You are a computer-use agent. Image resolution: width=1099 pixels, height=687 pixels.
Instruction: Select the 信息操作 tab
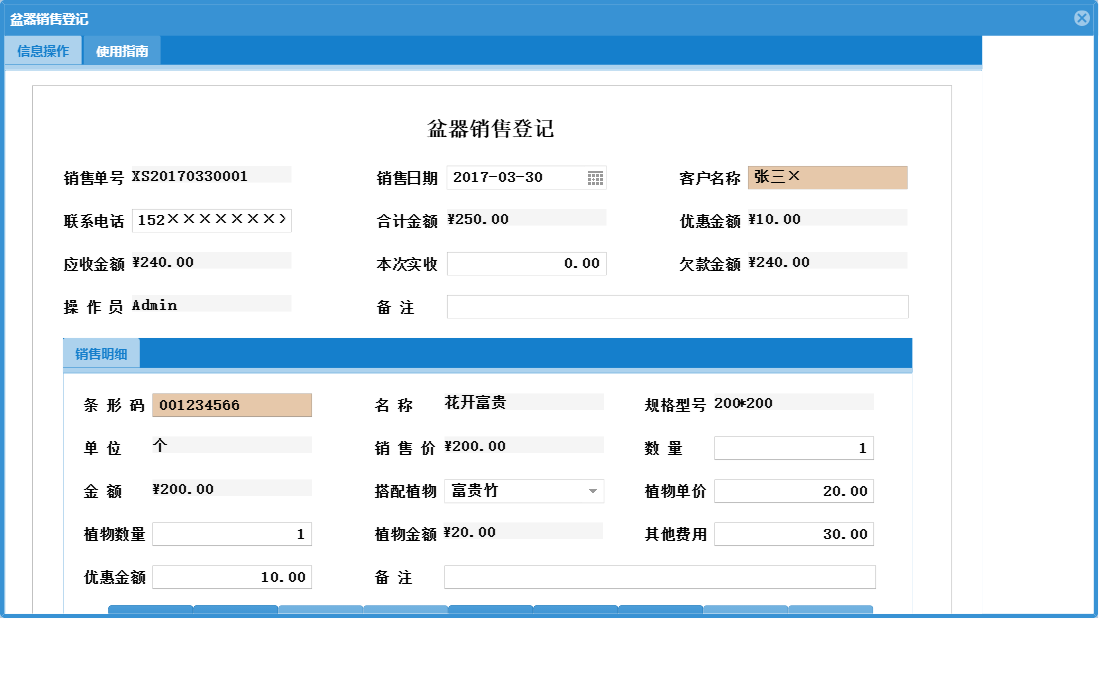42,49
